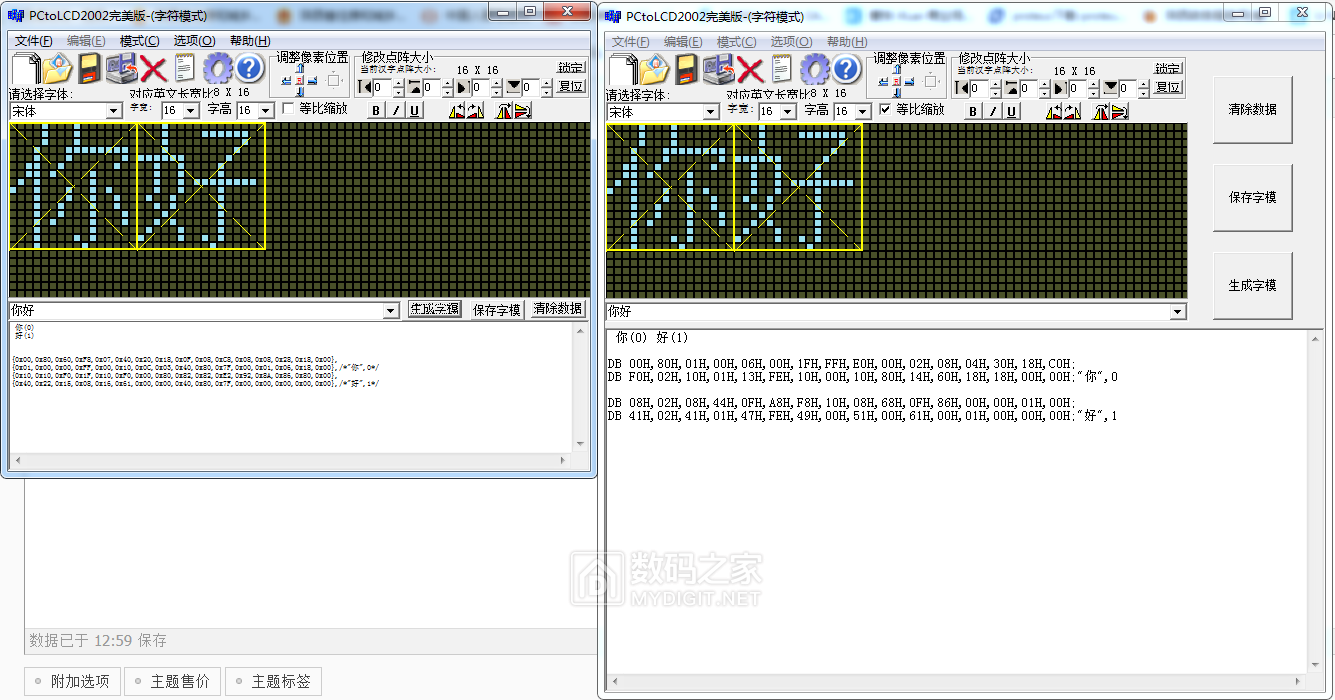Open 主题标签 tab below left window
Viewport: 1335px width, 700px height.
(273, 681)
